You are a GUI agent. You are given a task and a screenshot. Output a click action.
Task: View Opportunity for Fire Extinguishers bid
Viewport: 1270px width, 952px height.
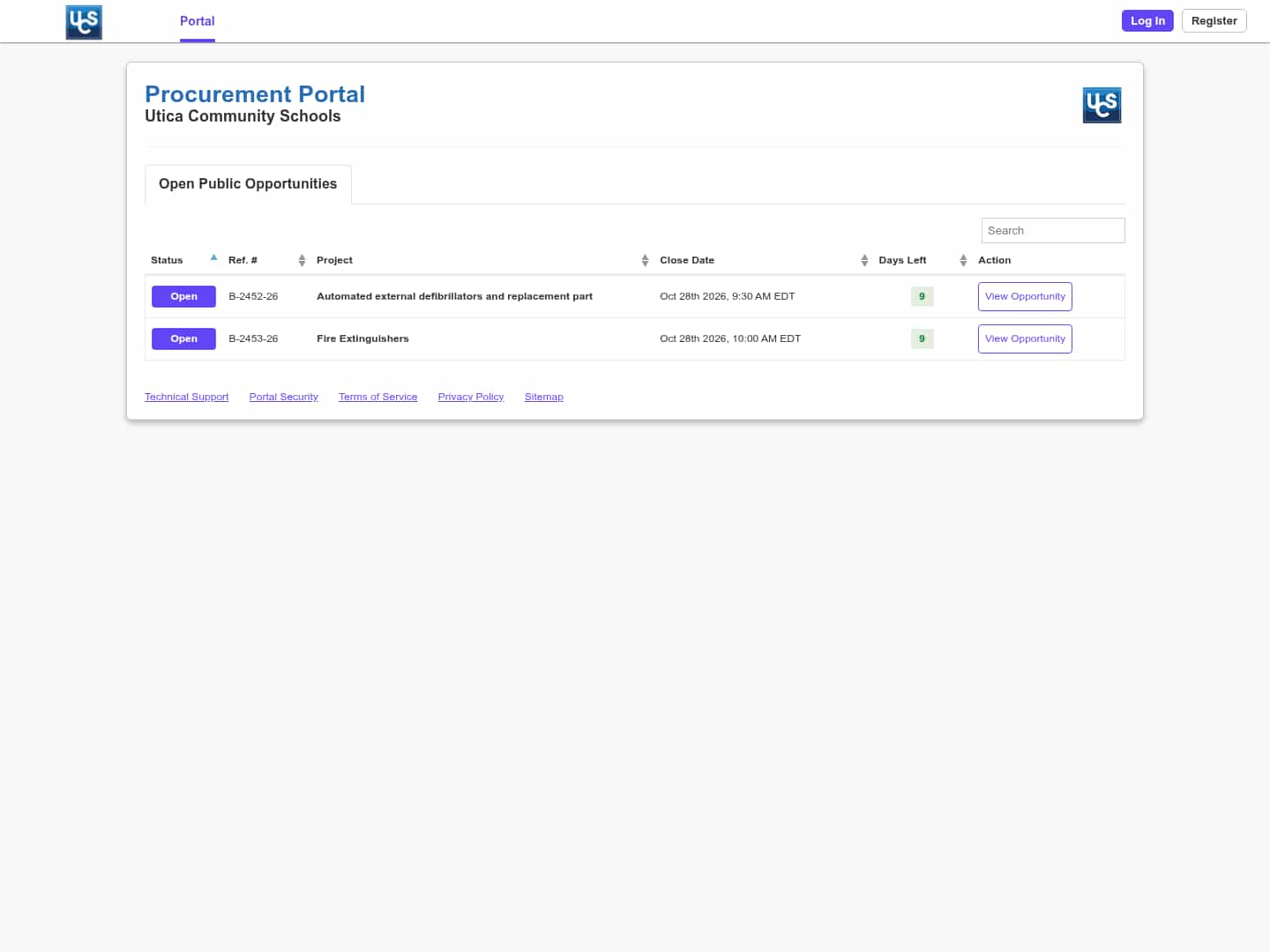pyautogui.click(x=1025, y=338)
